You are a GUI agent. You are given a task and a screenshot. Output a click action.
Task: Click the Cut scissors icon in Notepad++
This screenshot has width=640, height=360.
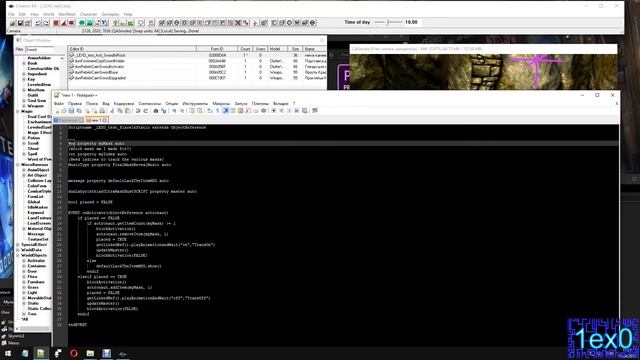(x=112, y=111)
